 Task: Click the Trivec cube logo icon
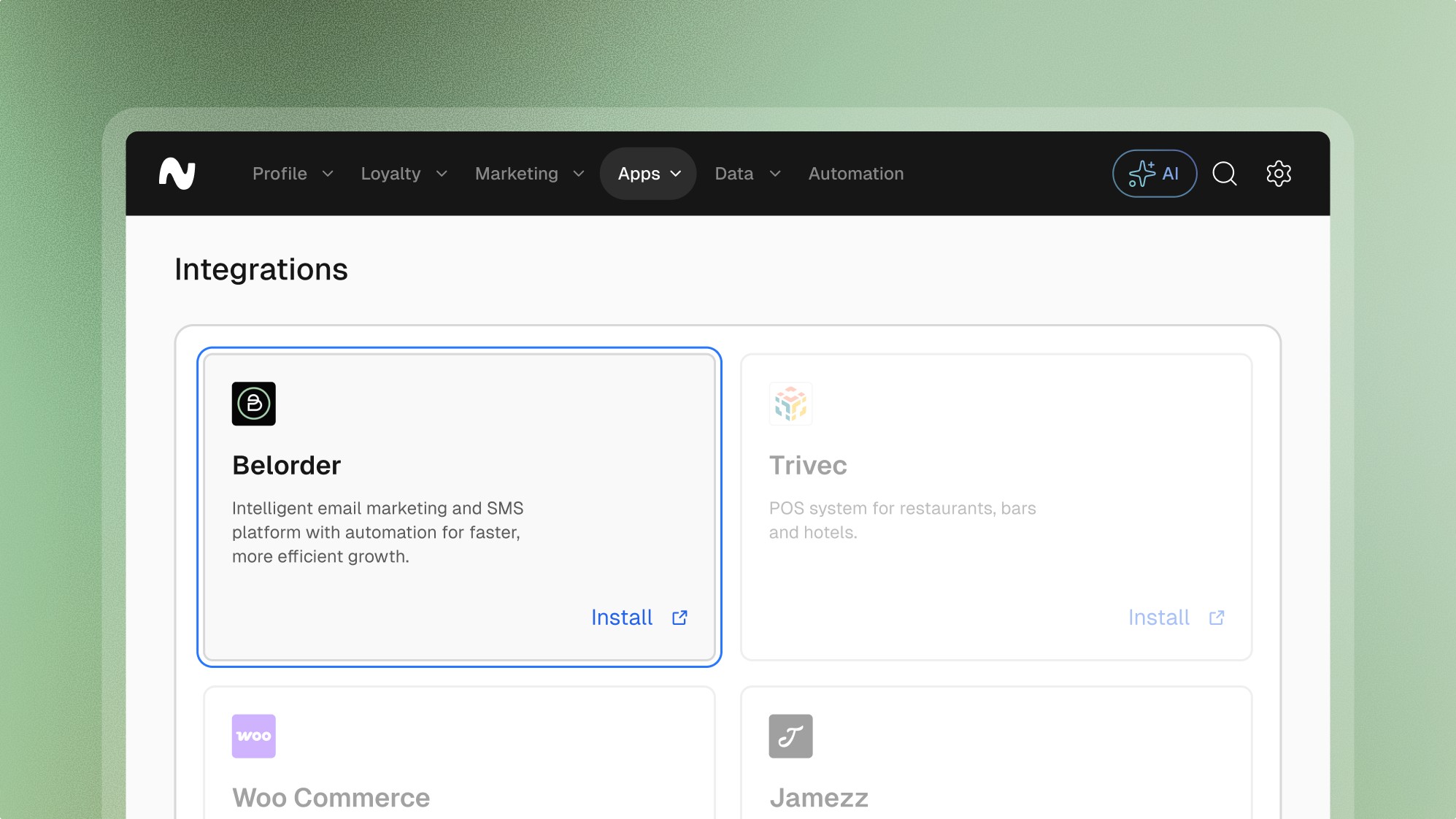coord(790,404)
